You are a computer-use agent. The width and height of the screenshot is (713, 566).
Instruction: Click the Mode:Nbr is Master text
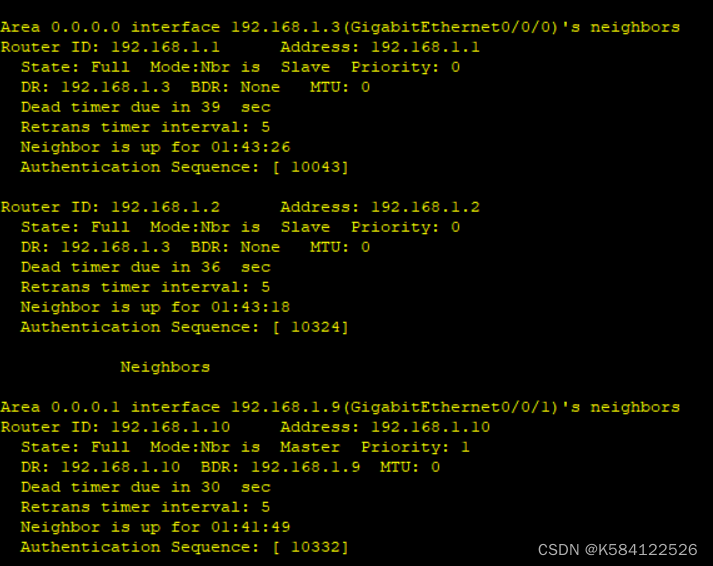tap(245, 447)
